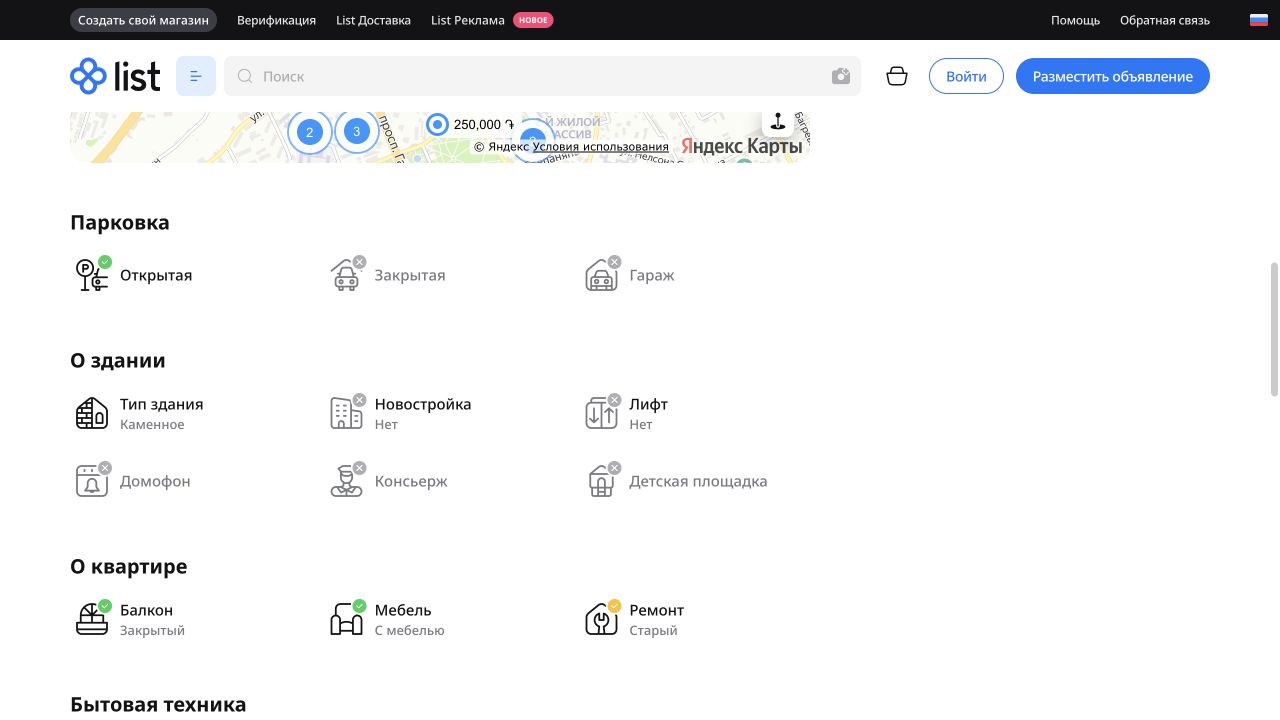Click Создать свой магазин button
The image size is (1280, 720).
(x=143, y=20)
